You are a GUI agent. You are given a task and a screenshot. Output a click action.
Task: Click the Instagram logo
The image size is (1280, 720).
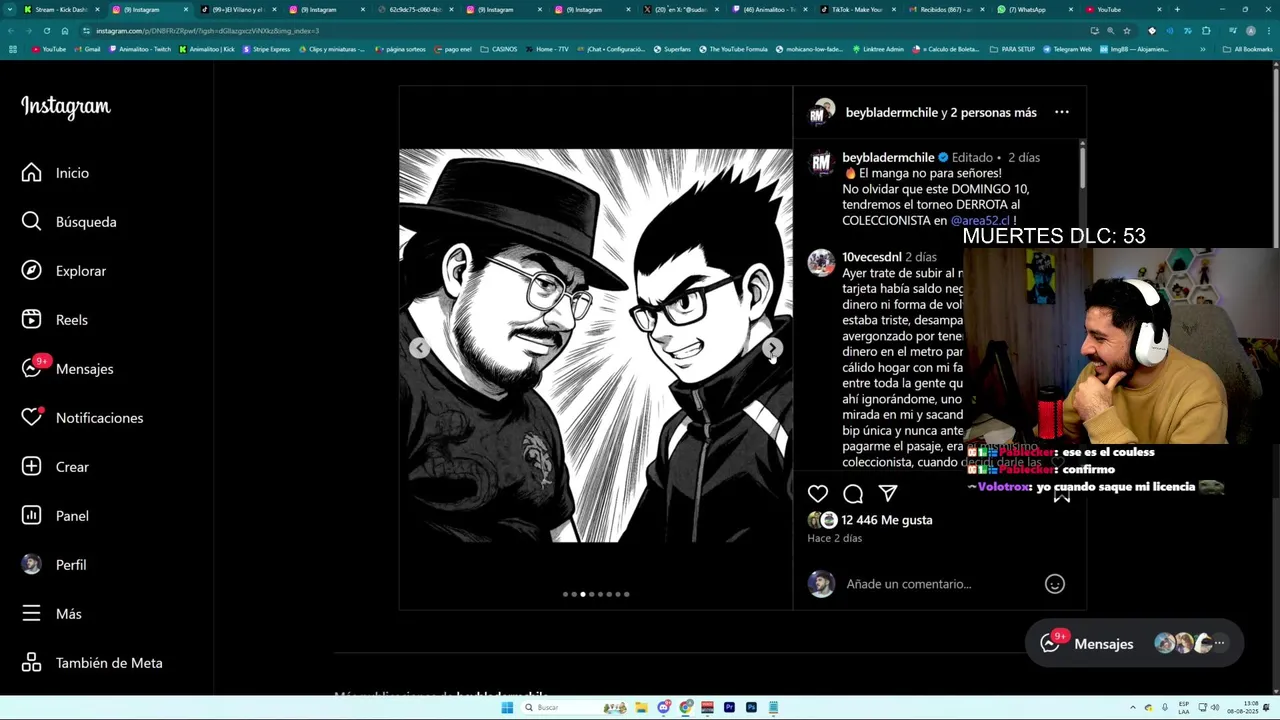[x=66, y=107]
